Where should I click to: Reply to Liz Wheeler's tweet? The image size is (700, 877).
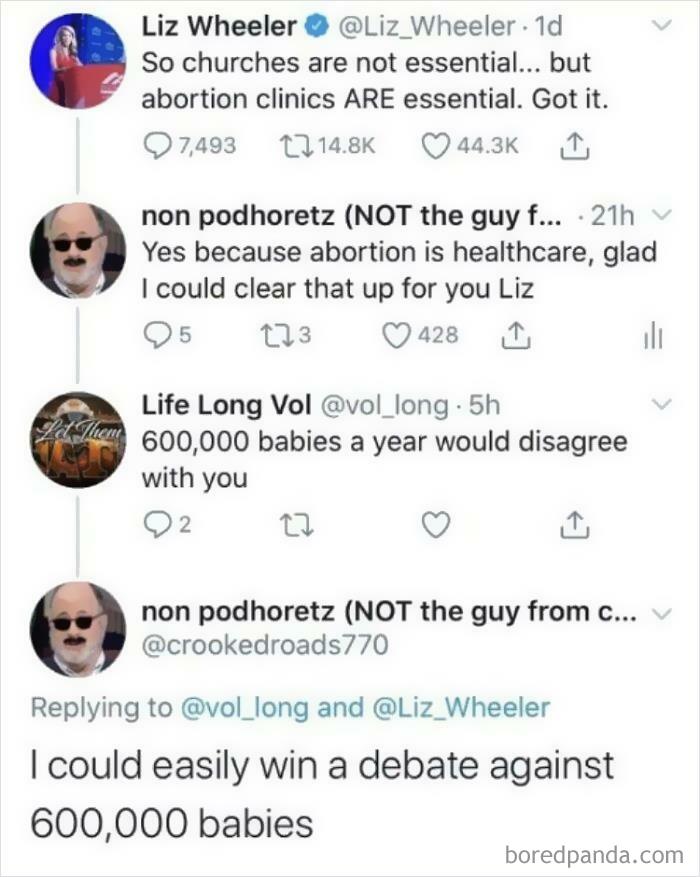[158, 145]
